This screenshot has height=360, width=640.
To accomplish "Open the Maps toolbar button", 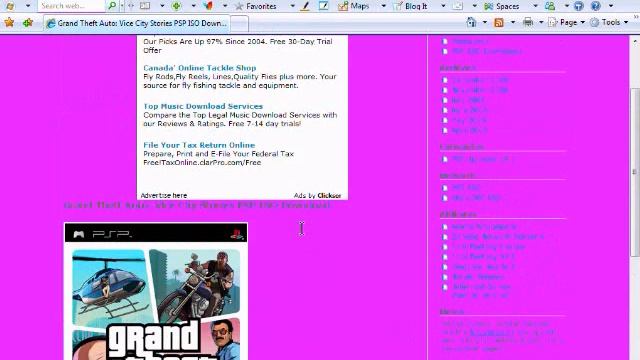I will (354, 6).
